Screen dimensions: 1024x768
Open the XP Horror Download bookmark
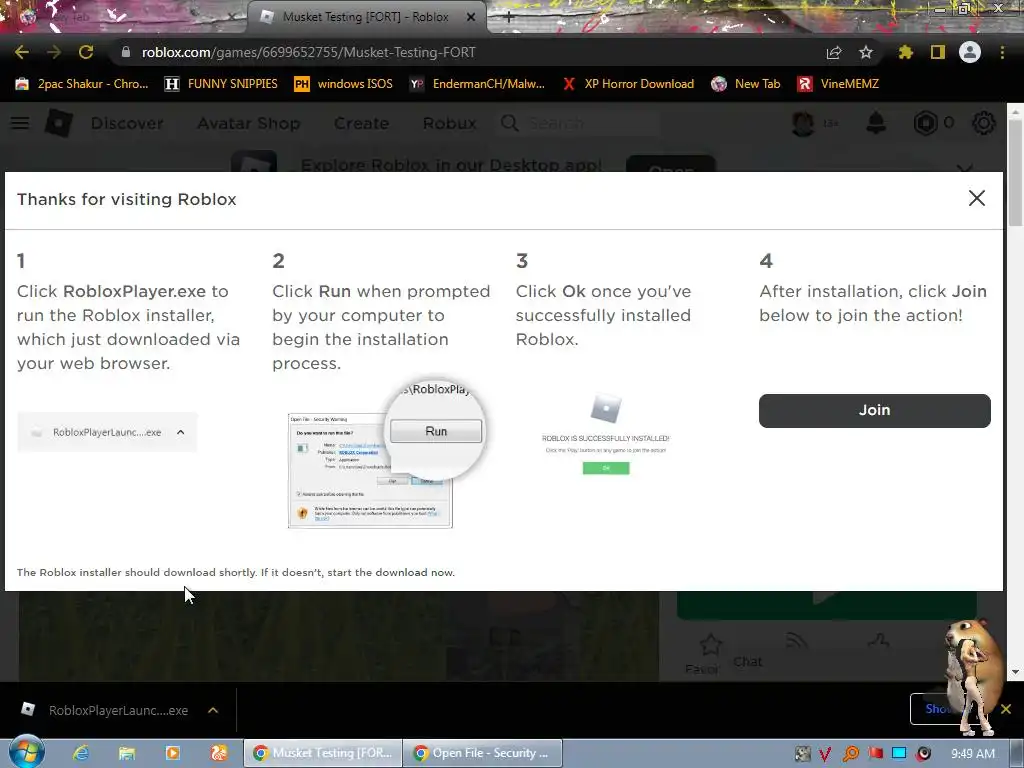pos(629,84)
